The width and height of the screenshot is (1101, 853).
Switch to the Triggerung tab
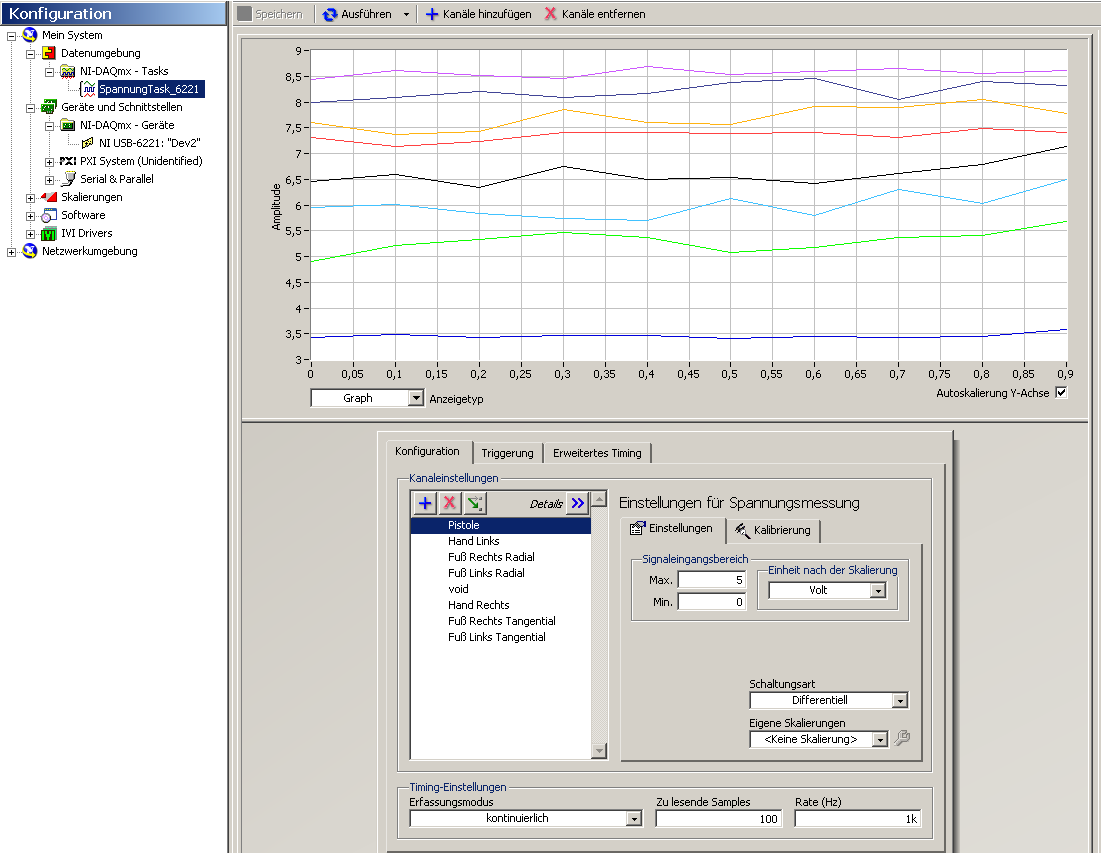coord(508,452)
